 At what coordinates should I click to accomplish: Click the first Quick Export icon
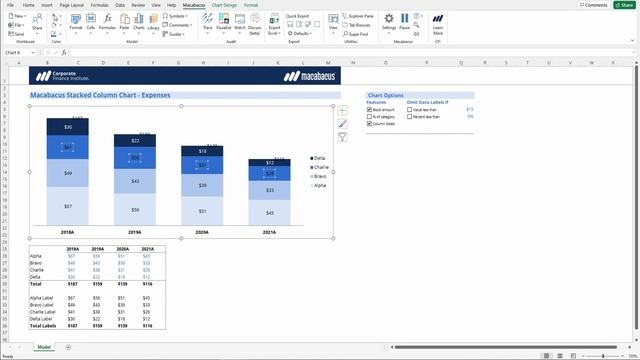290,24
